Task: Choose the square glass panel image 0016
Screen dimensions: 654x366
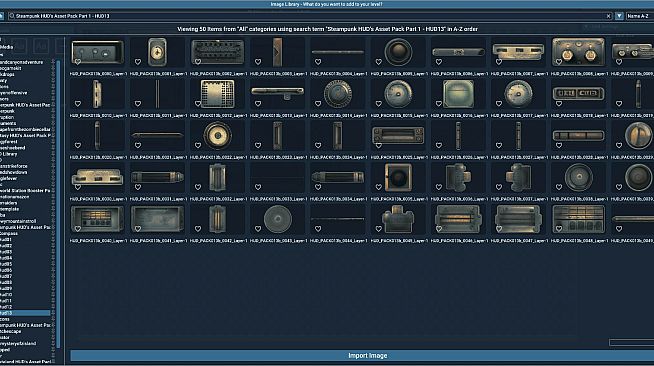Action: pyautogui.click(x=458, y=94)
